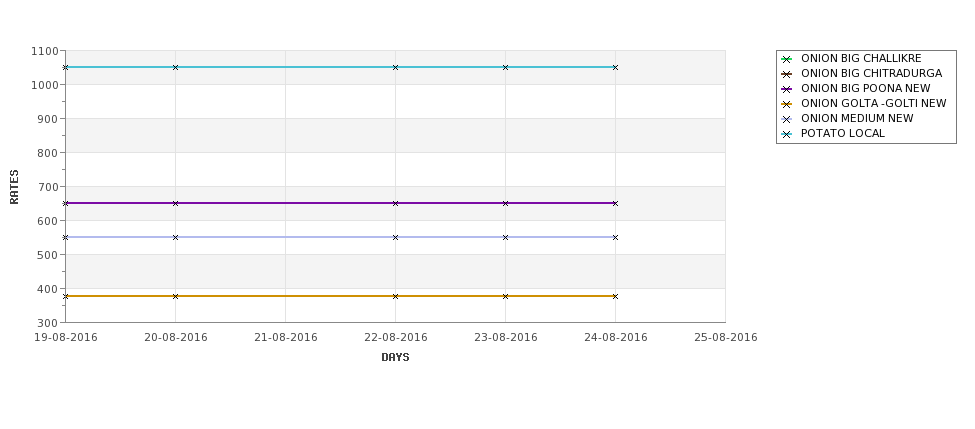
Task: Click the DAYS horizontal axis title
Action: (395, 358)
